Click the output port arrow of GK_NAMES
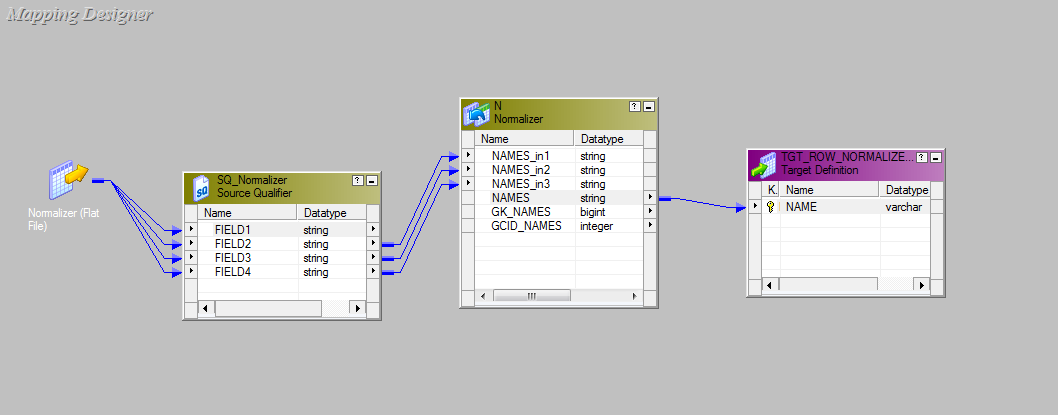1058x415 pixels. (650, 212)
